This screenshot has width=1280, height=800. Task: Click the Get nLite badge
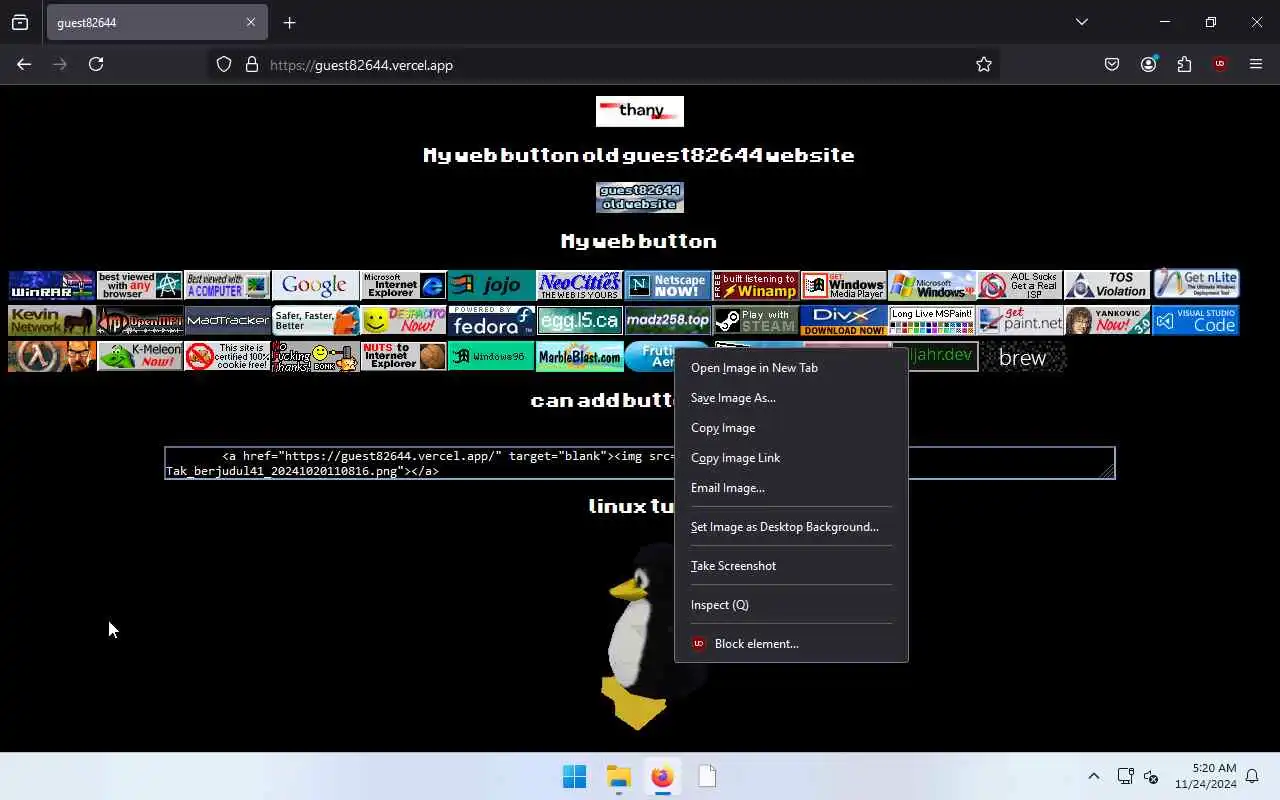[1196, 284]
